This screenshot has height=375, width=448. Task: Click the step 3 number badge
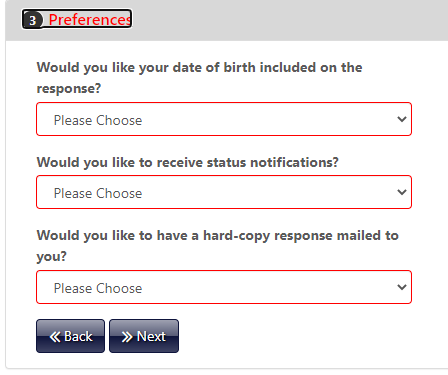[x=33, y=20]
